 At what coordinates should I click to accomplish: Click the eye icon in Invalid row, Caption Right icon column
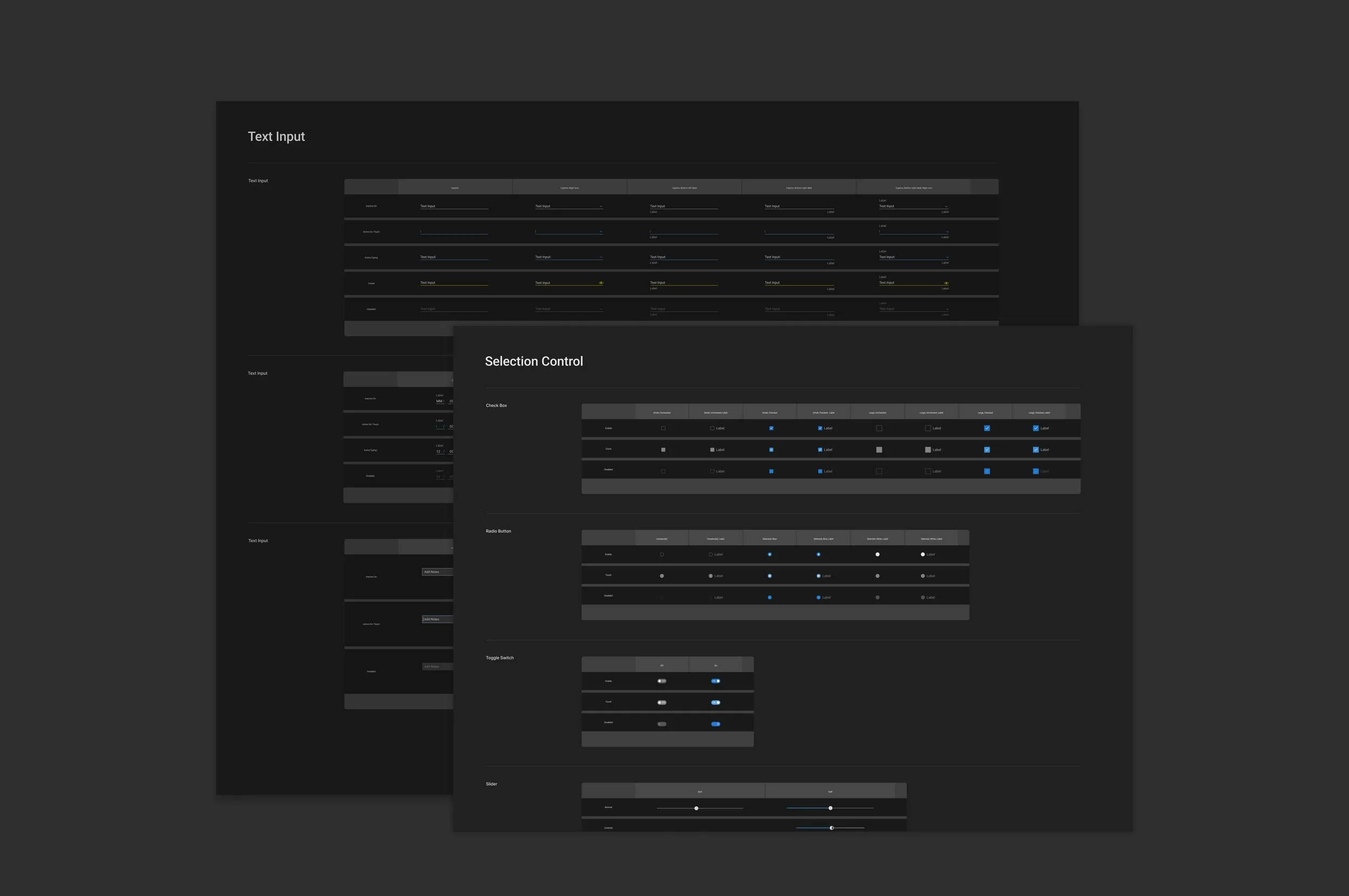click(x=601, y=283)
